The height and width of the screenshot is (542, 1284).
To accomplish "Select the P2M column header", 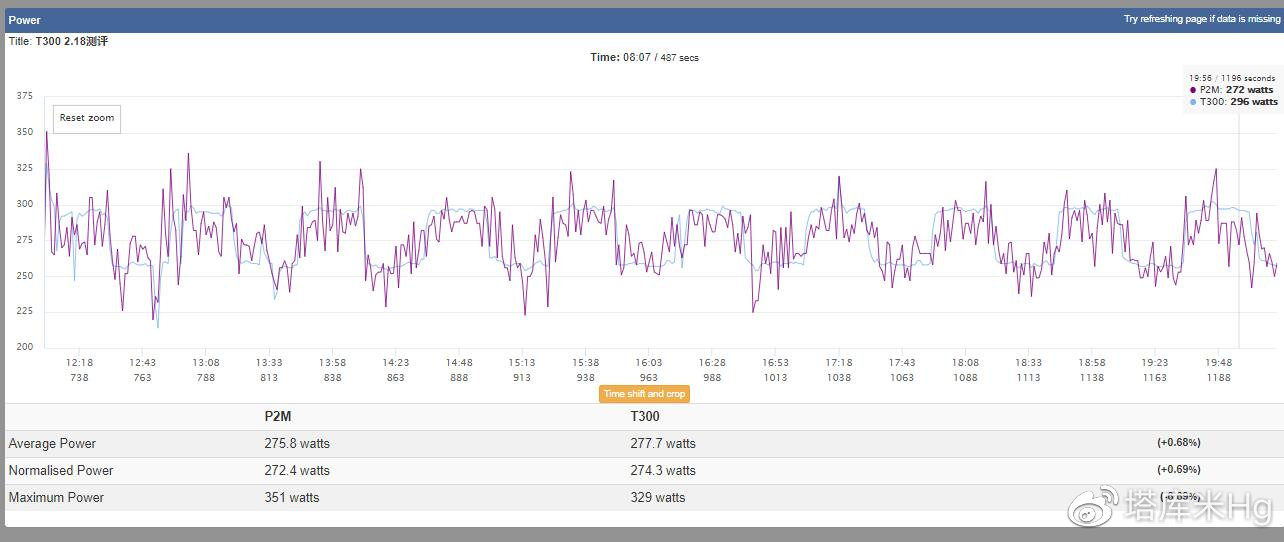I will [278, 417].
